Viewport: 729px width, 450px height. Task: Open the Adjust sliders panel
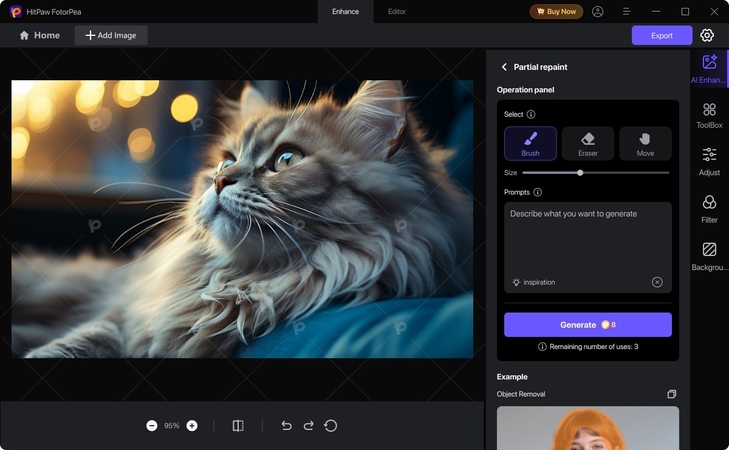709,162
